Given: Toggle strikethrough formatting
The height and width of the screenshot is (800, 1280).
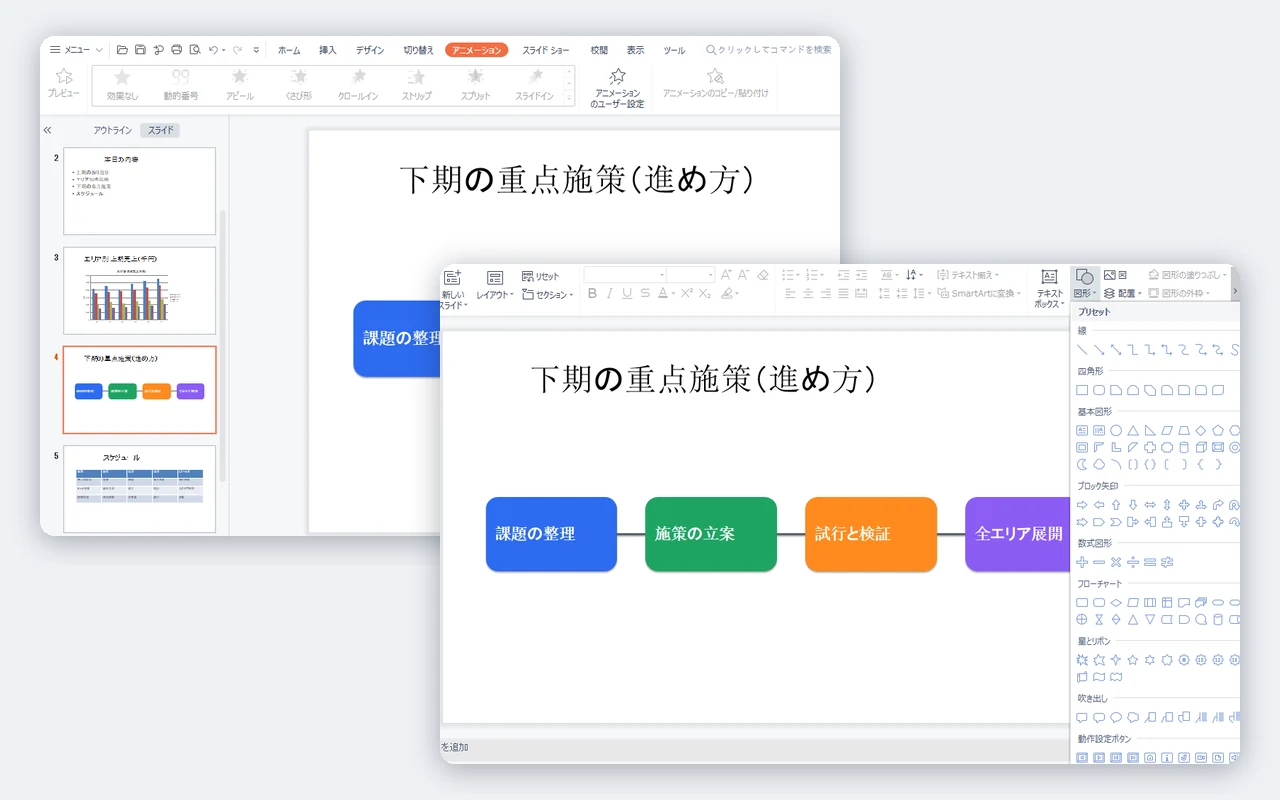Looking at the screenshot, I should (645, 293).
